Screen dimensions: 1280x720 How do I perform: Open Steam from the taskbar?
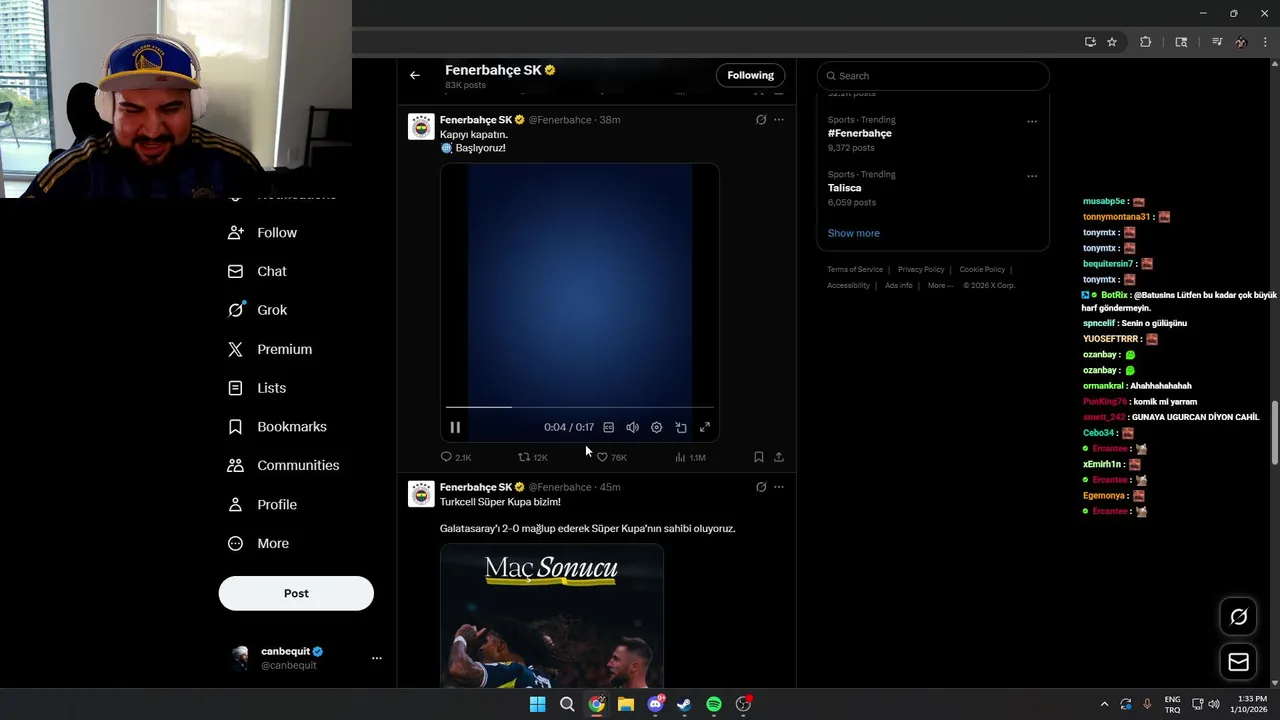[684, 704]
